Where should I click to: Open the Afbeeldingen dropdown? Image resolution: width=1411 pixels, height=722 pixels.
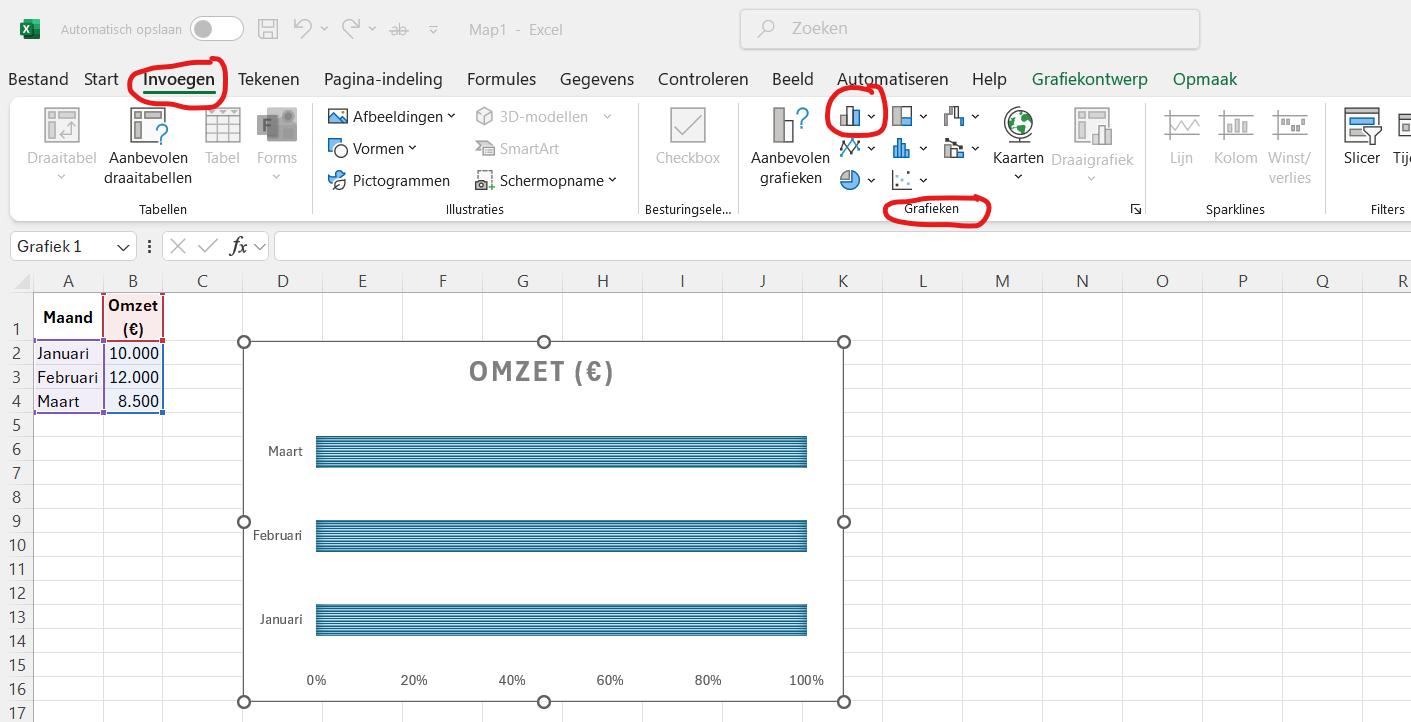click(391, 116)
